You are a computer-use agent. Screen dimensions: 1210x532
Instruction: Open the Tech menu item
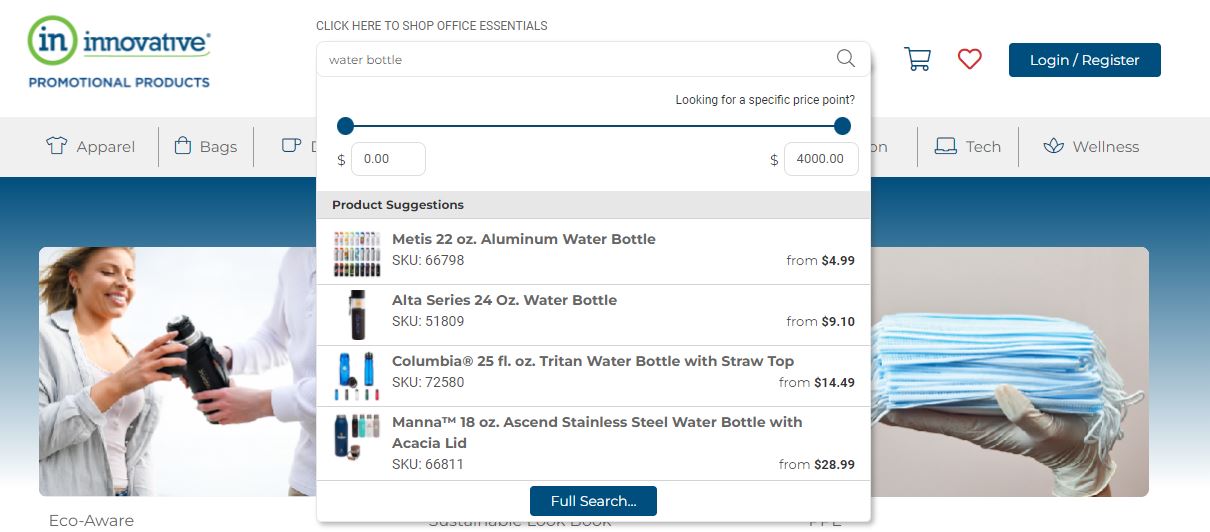tap(983, 147)
